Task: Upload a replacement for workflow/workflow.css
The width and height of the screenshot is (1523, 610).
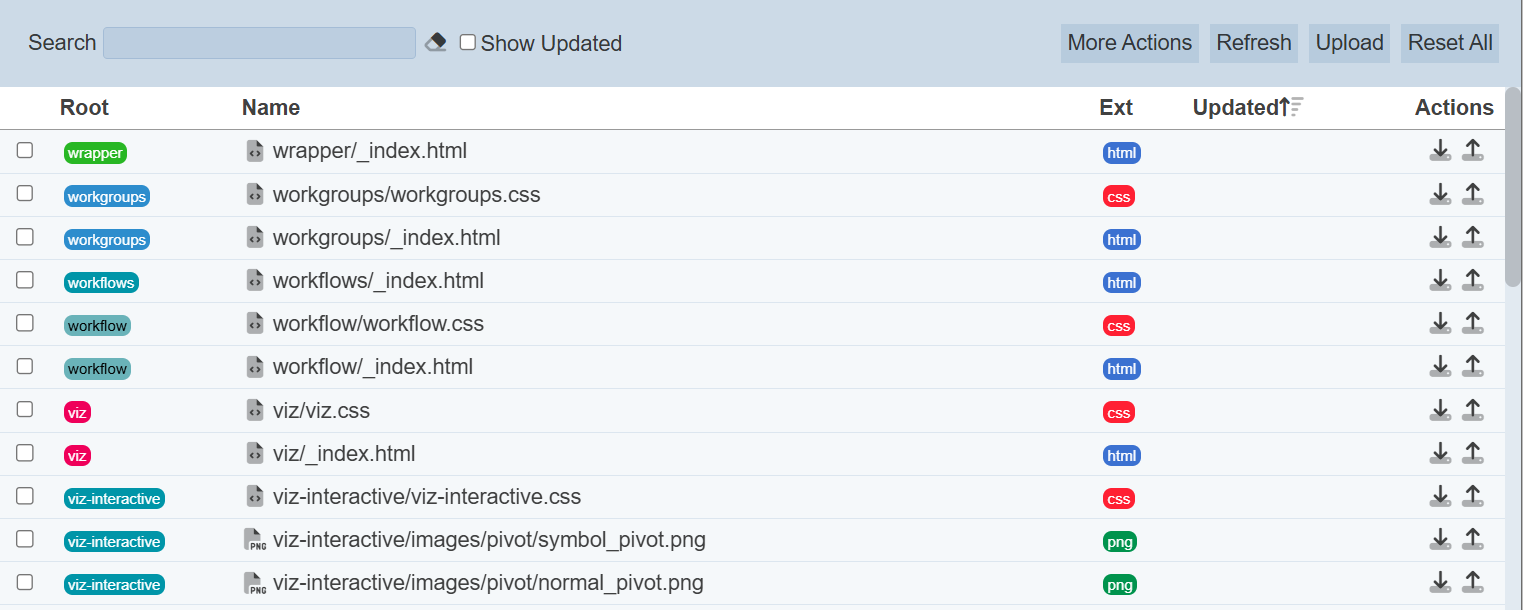Action: point(1472,324)
